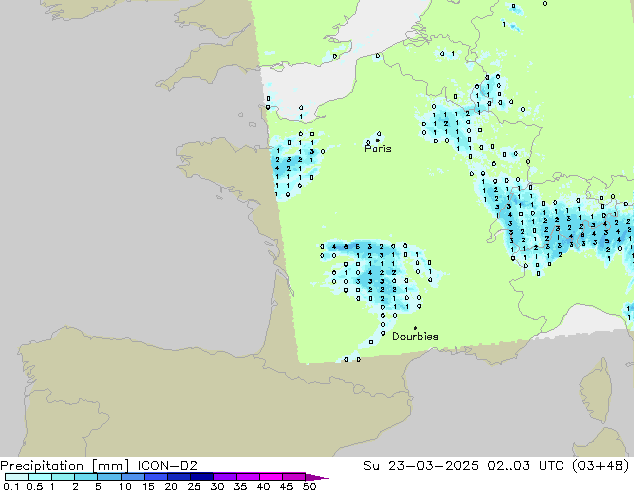Pick the legend swatch between 20 and 25
This screenshot has height=490, width=634.
[x=178, y=477]
